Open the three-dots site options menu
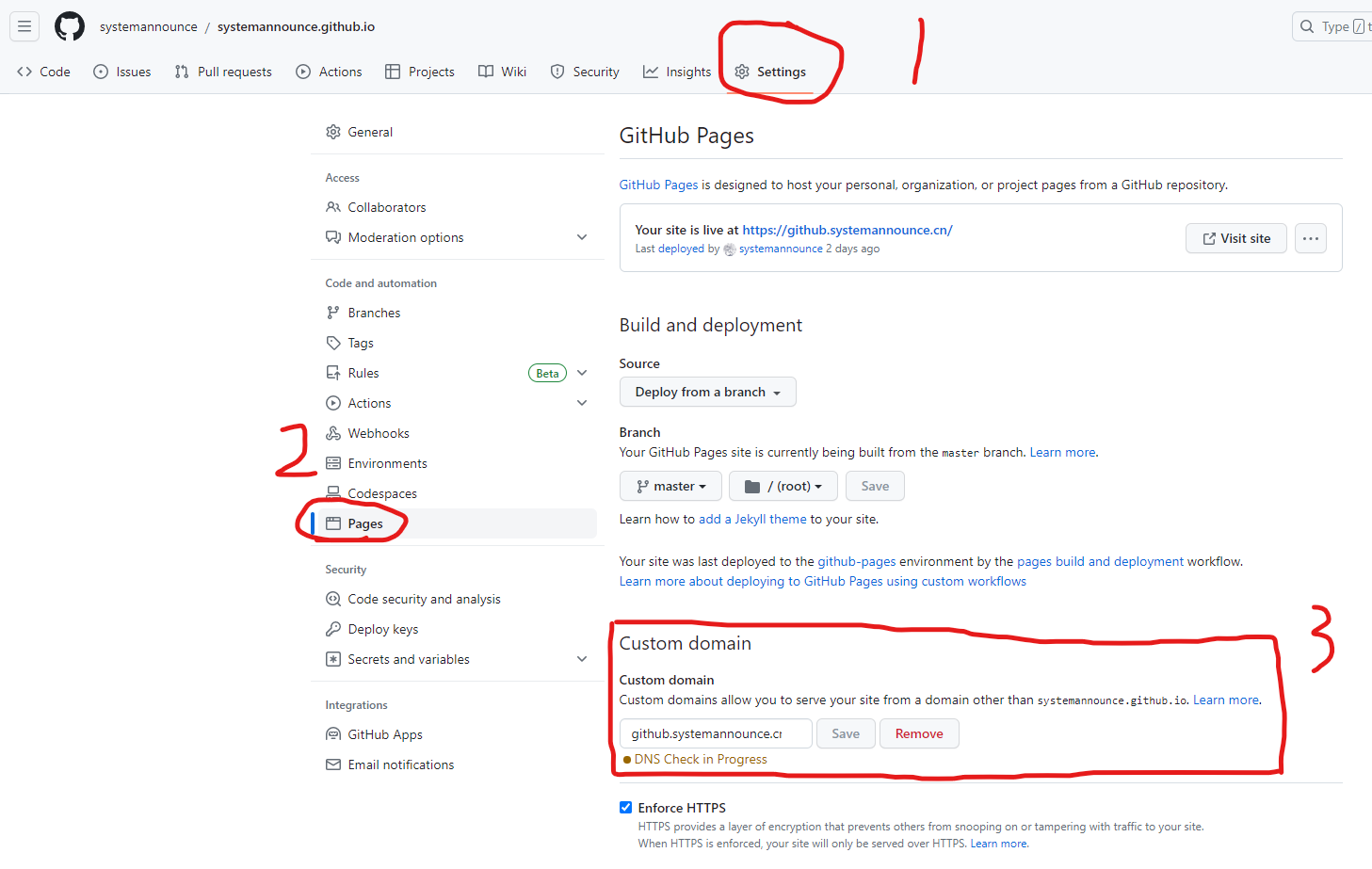This screenshot has width=1372, height=869. tap(1311, 238)
